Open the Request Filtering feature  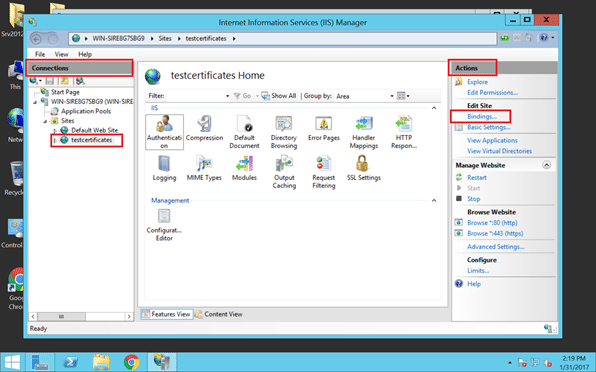[323, 172]
